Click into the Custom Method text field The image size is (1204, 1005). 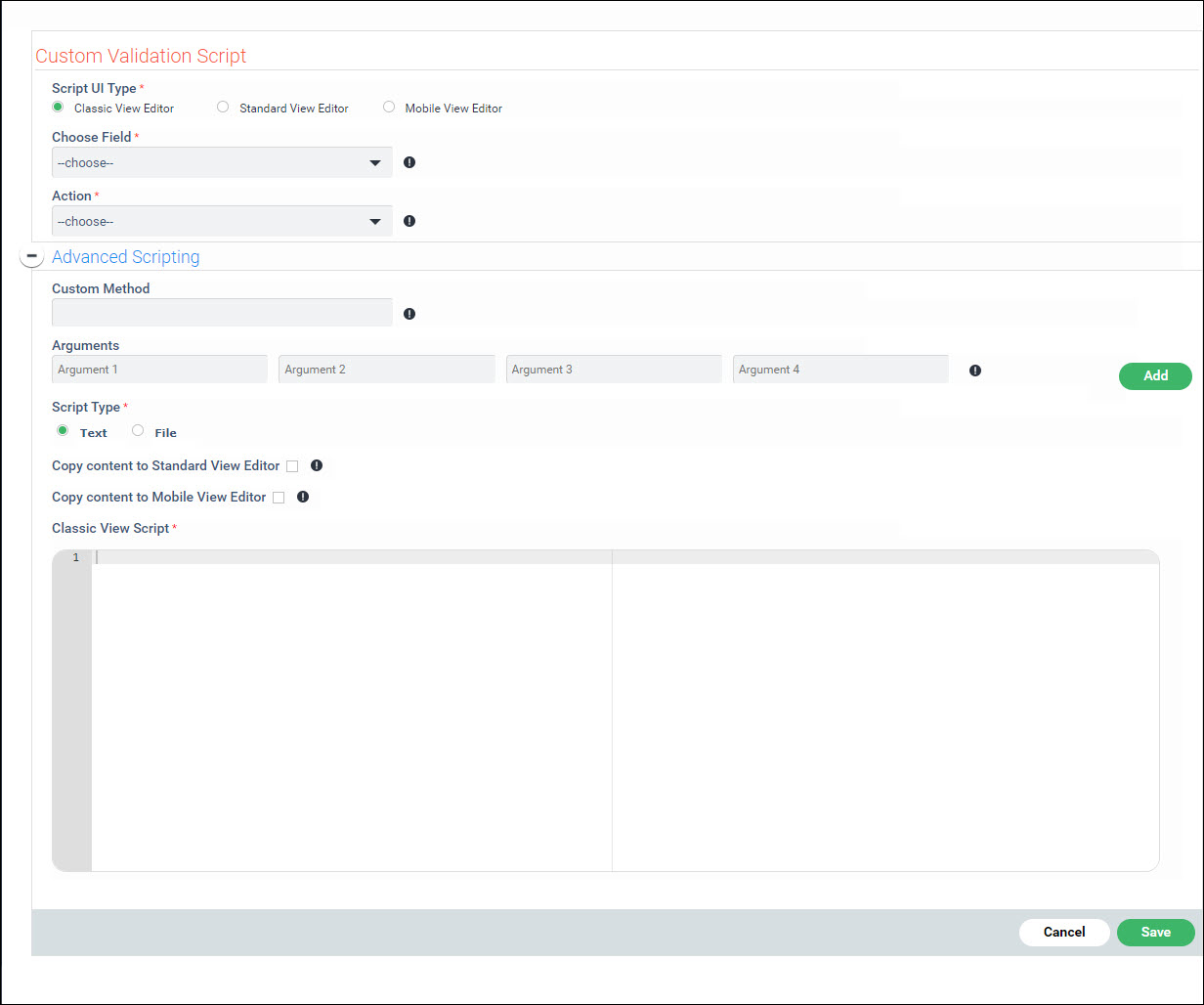[222, 313]
